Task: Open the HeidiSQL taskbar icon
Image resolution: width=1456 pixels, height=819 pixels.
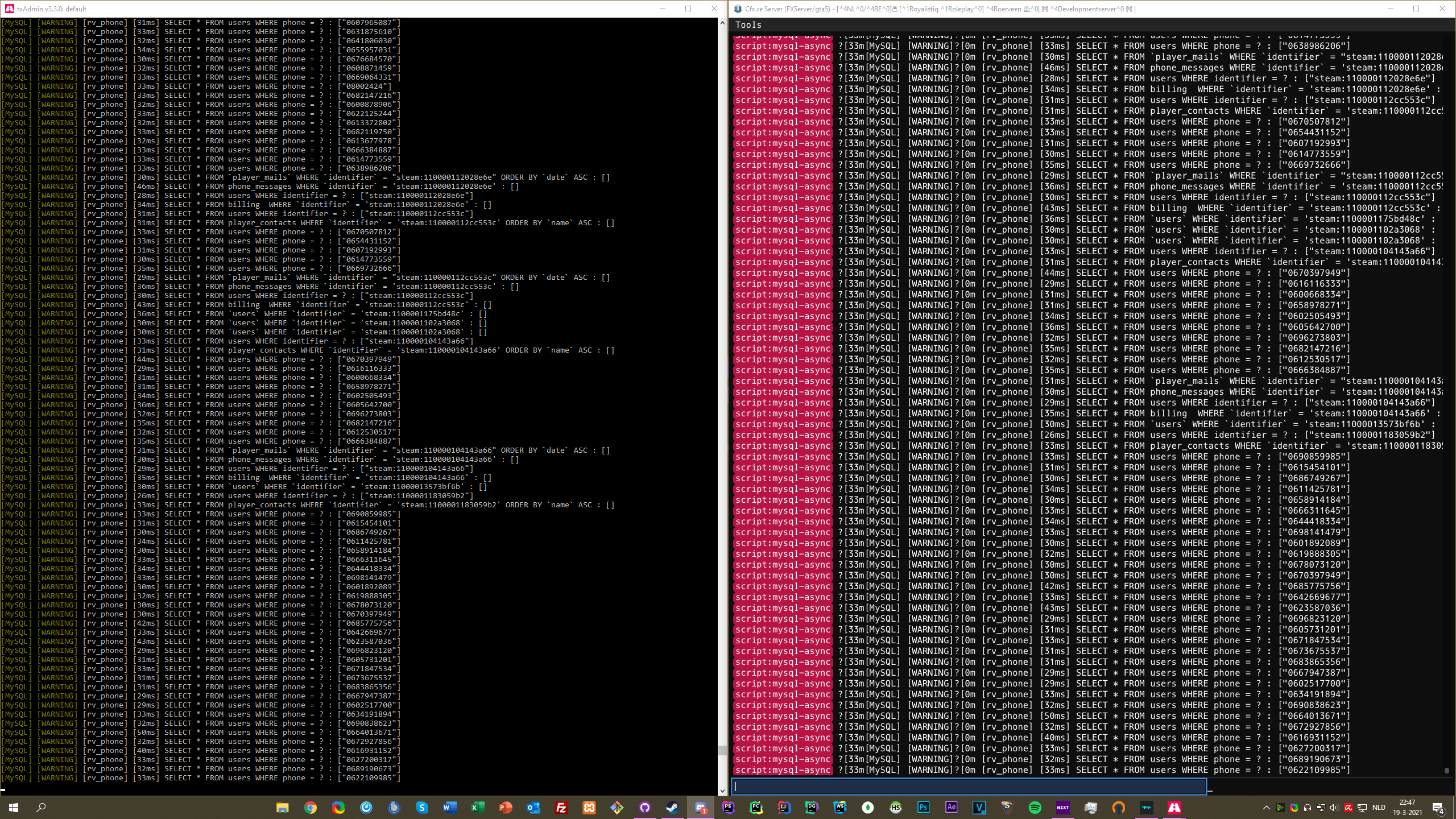Action: (895, 808)
